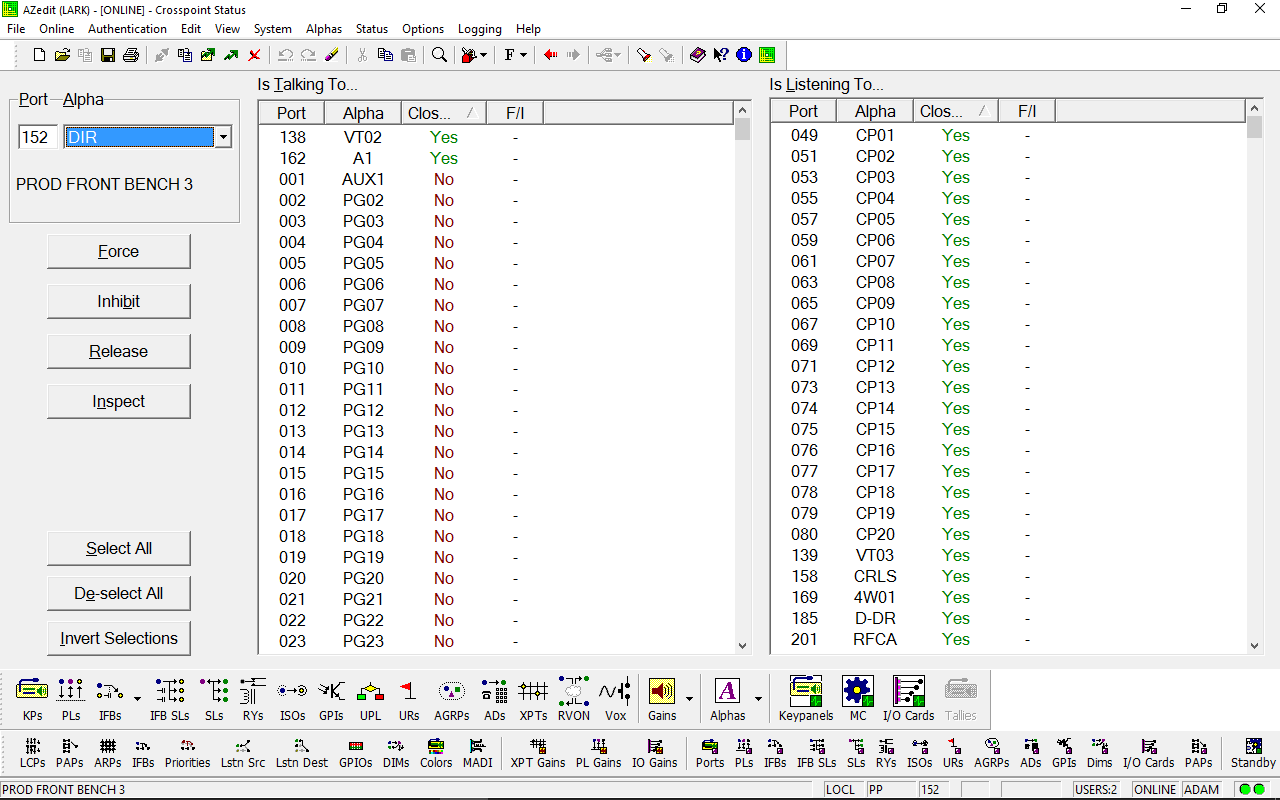Open the Gains speaker icon
The width and height of the screenshot is (1280, 800).
662,699
